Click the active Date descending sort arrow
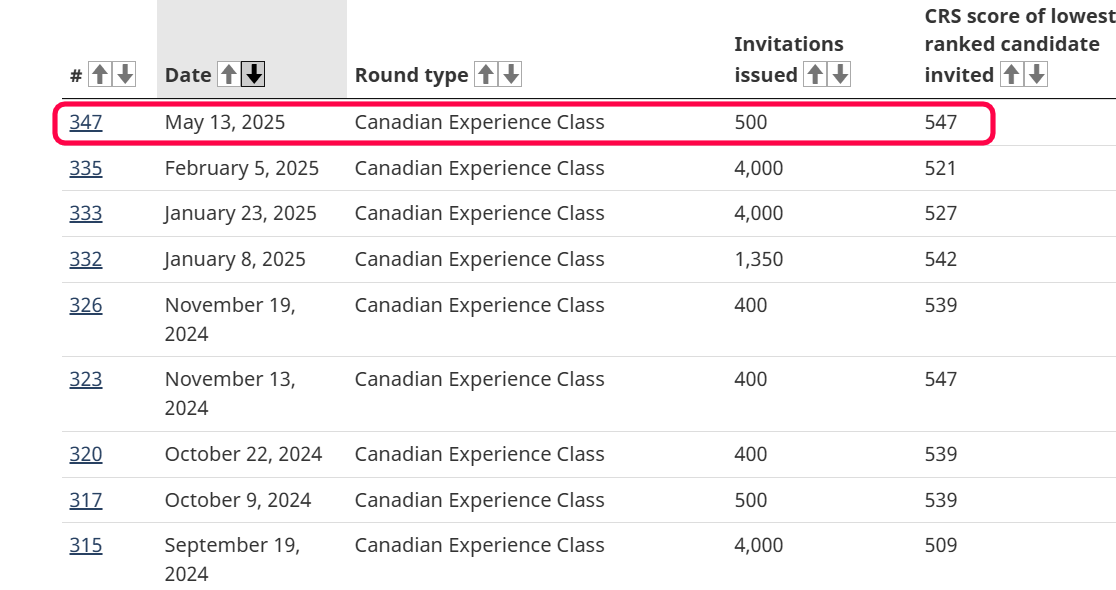The height and width of the screenshot is (590, 1116). [x=253, y=74]
